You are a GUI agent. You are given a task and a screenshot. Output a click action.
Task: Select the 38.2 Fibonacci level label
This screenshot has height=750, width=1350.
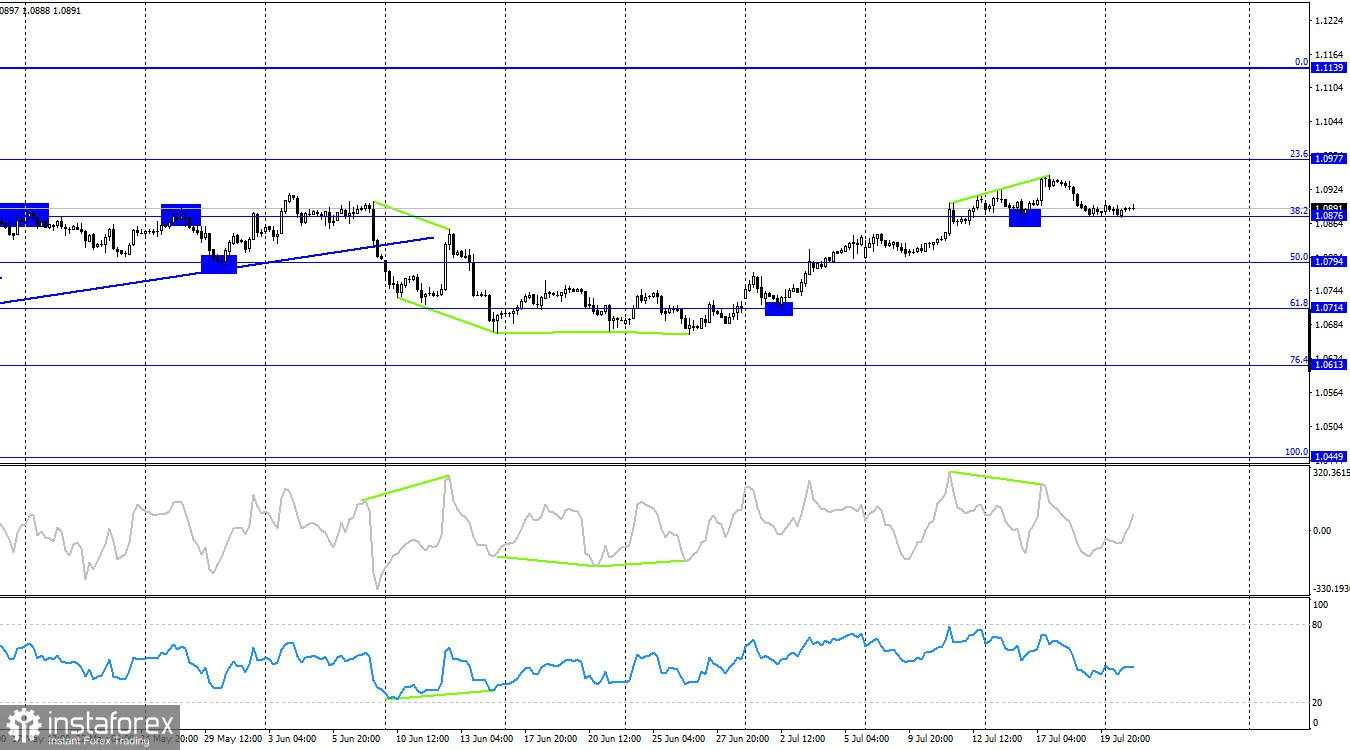1298,211
